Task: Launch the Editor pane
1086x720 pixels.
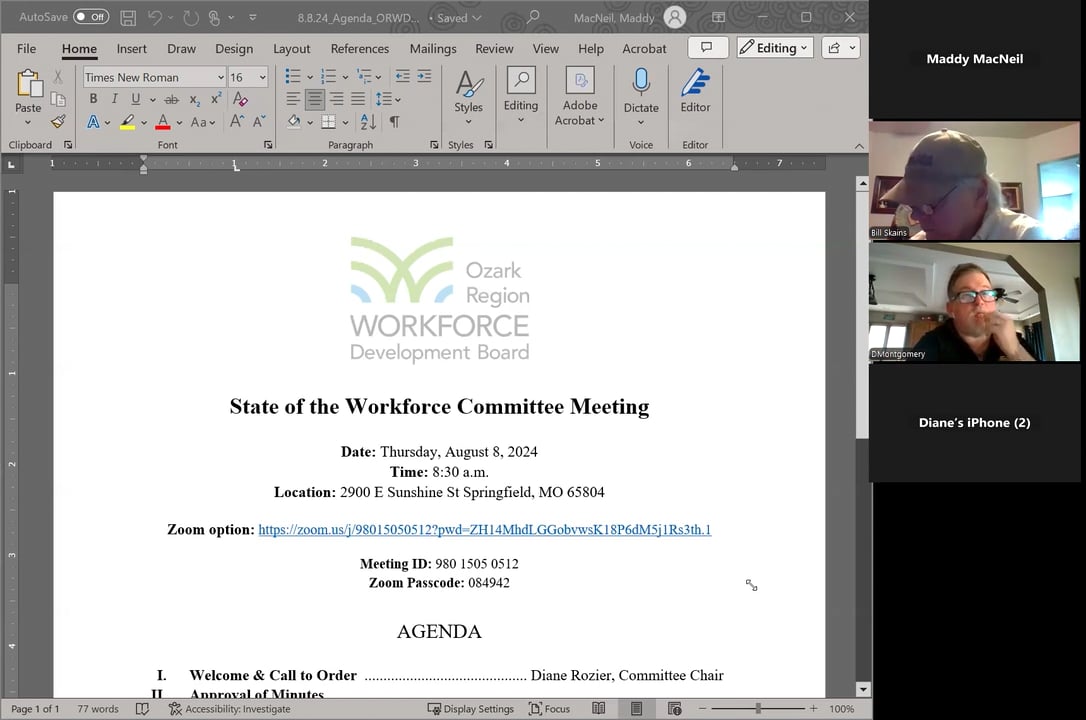Action: click(x=695, y=95)
